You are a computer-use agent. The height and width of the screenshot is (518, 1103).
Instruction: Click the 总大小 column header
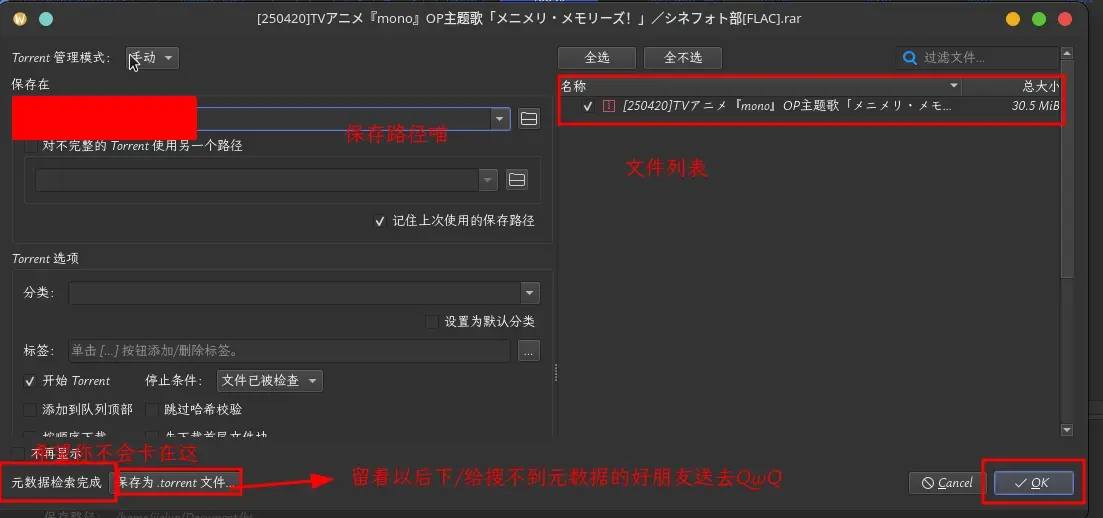1011,87
